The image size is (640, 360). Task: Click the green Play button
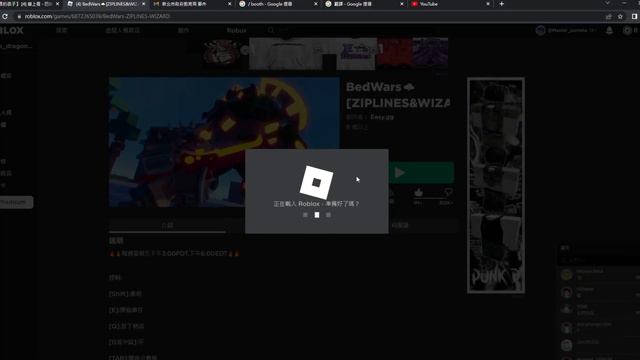tap(421, 173)
